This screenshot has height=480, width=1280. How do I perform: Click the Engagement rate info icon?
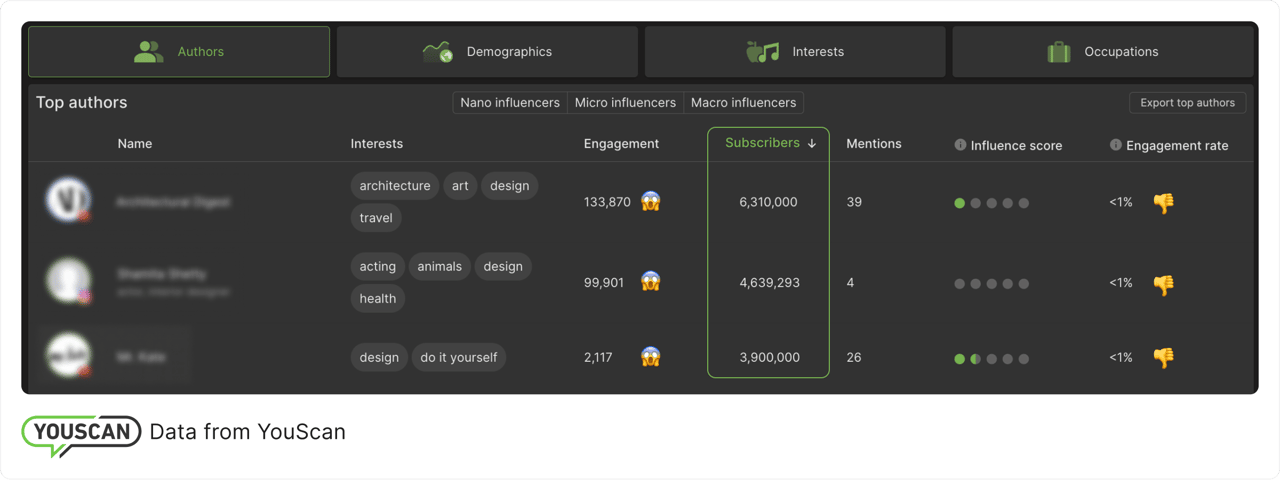1116,145
